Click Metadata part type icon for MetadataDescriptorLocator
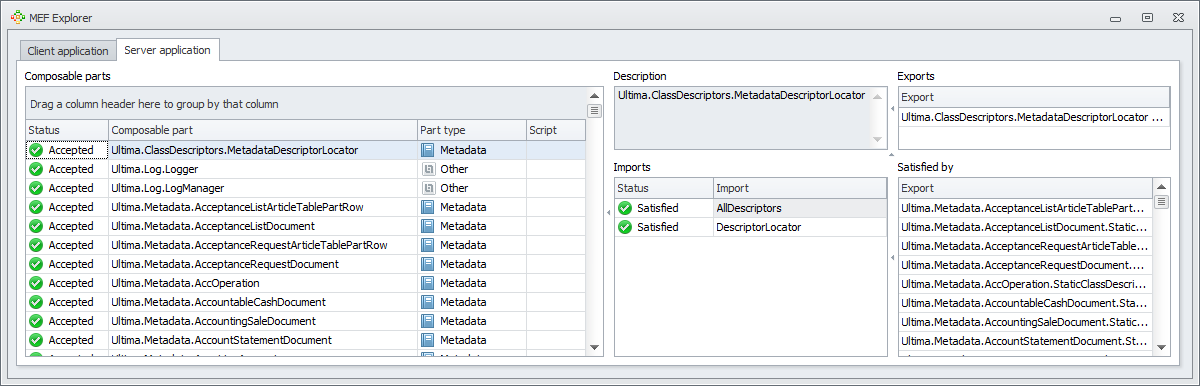Screen dimensions: 1200x387 coord(428,150)
